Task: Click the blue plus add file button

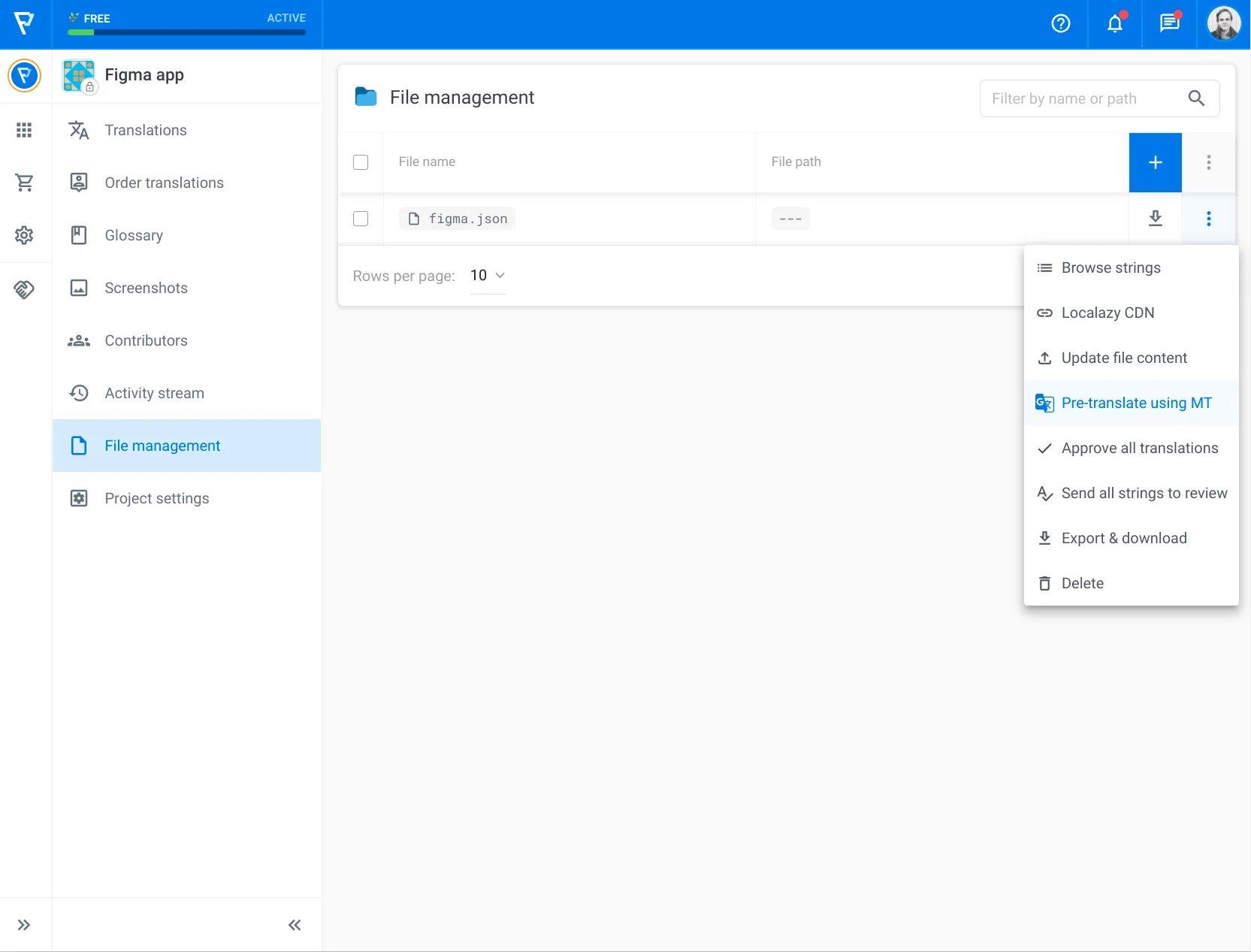Action: point(1156,162)
